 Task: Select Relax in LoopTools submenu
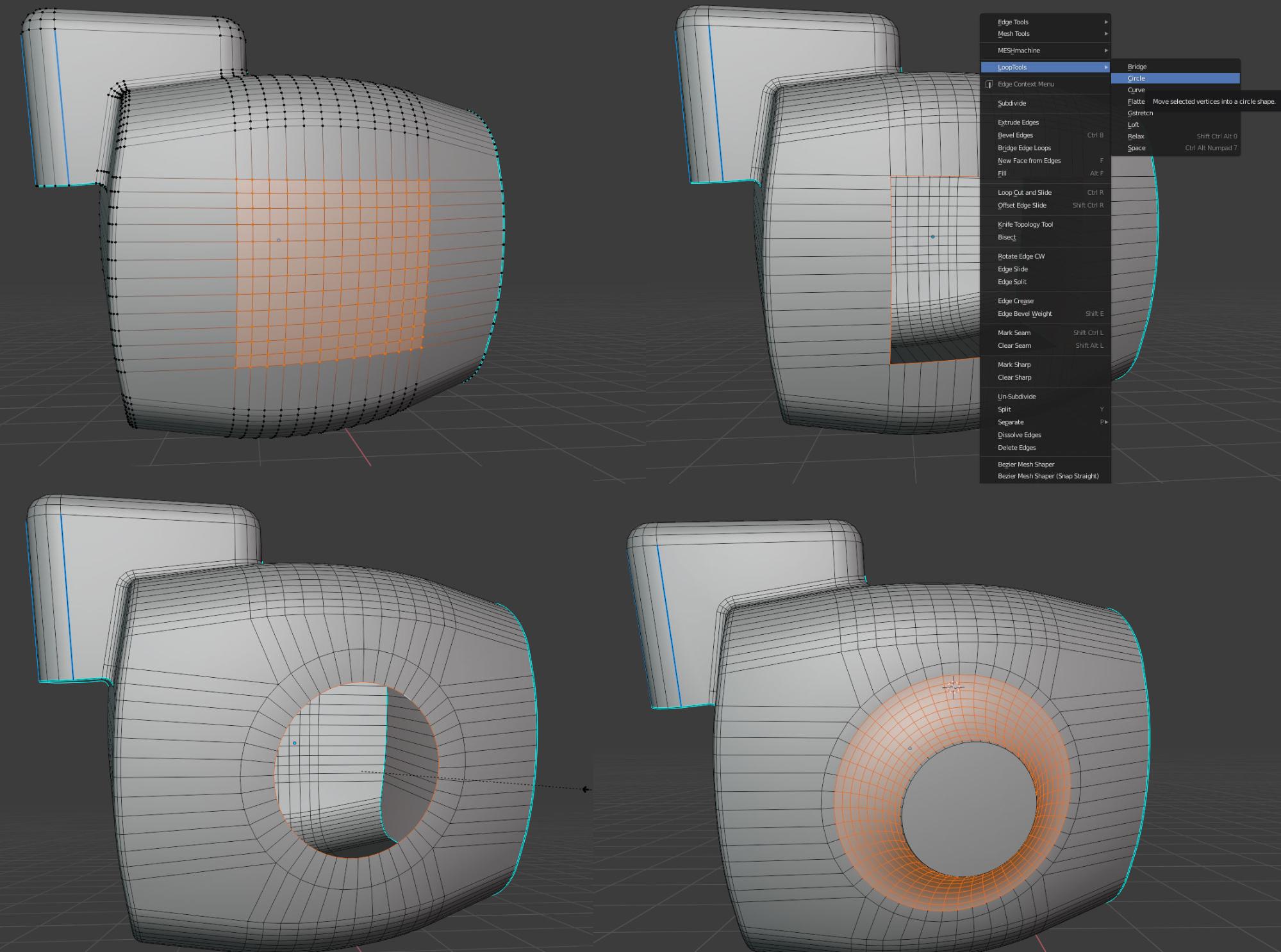tap(1136, 136)
